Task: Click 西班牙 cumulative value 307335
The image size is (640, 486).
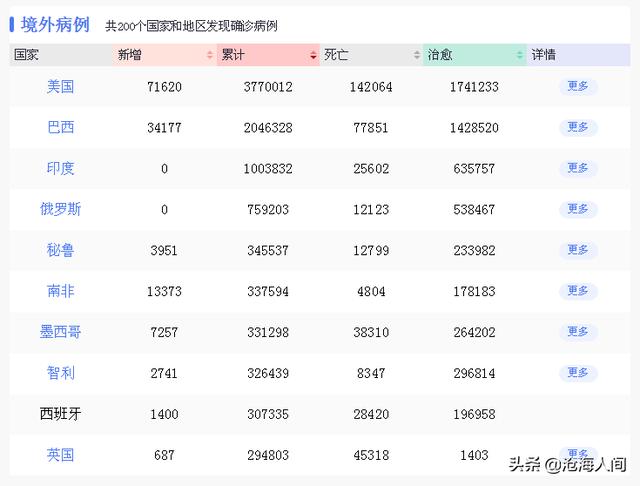Action: (x=268, y=414)
